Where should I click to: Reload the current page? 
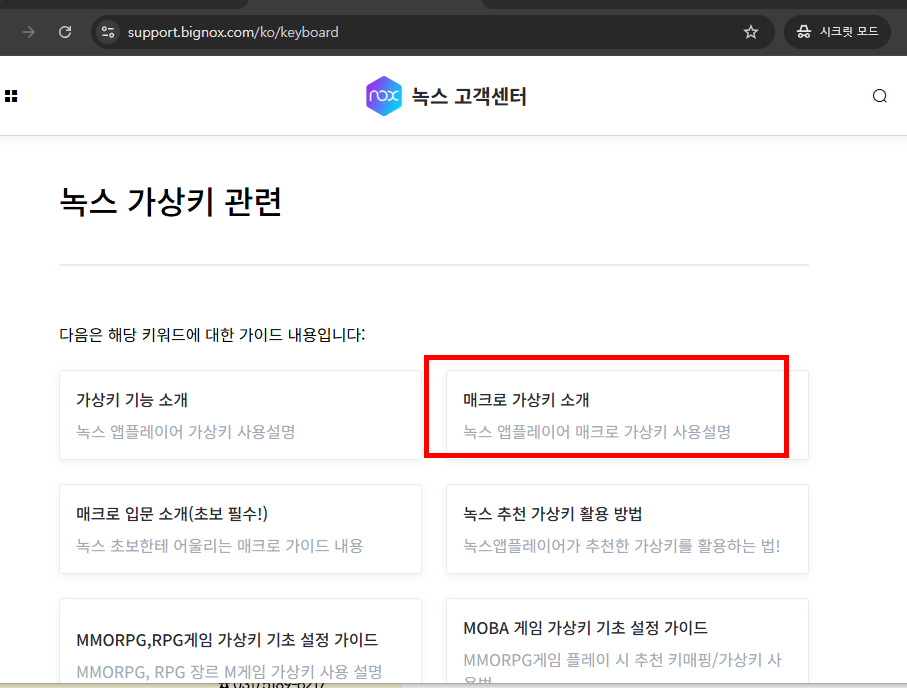pos(64,31)
